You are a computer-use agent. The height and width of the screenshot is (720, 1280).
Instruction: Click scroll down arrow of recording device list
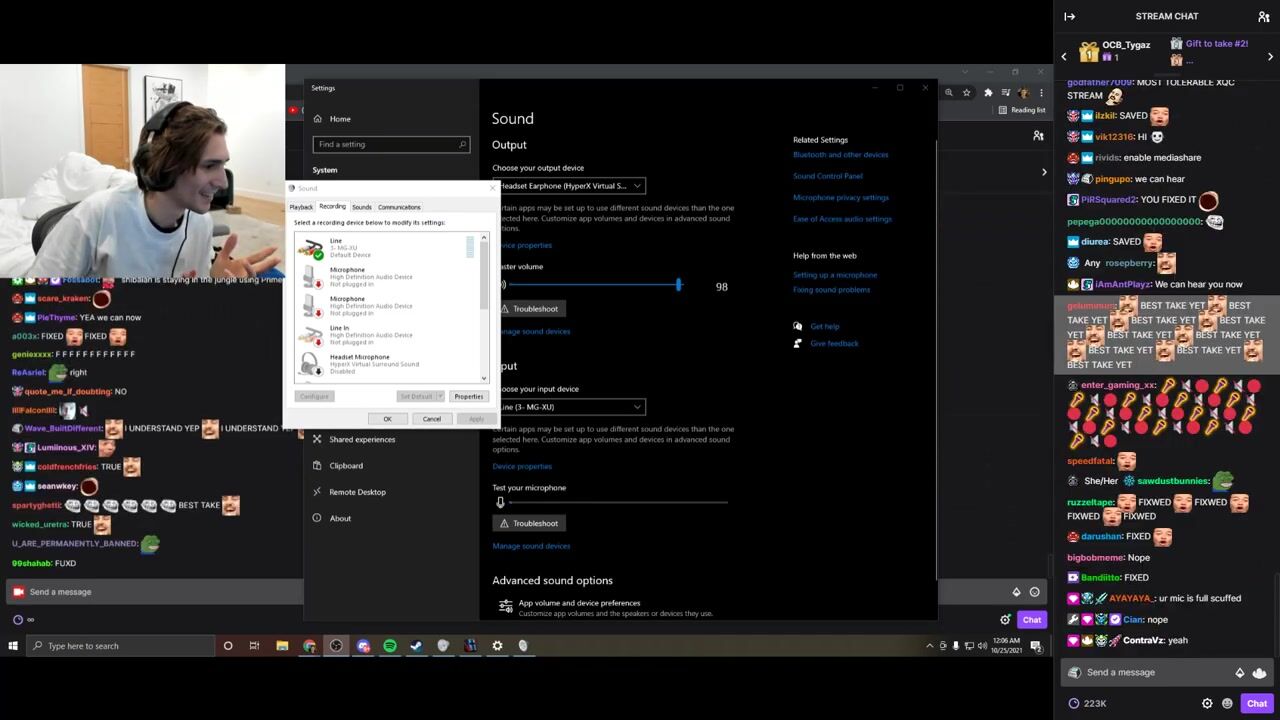tap(484, 378)
